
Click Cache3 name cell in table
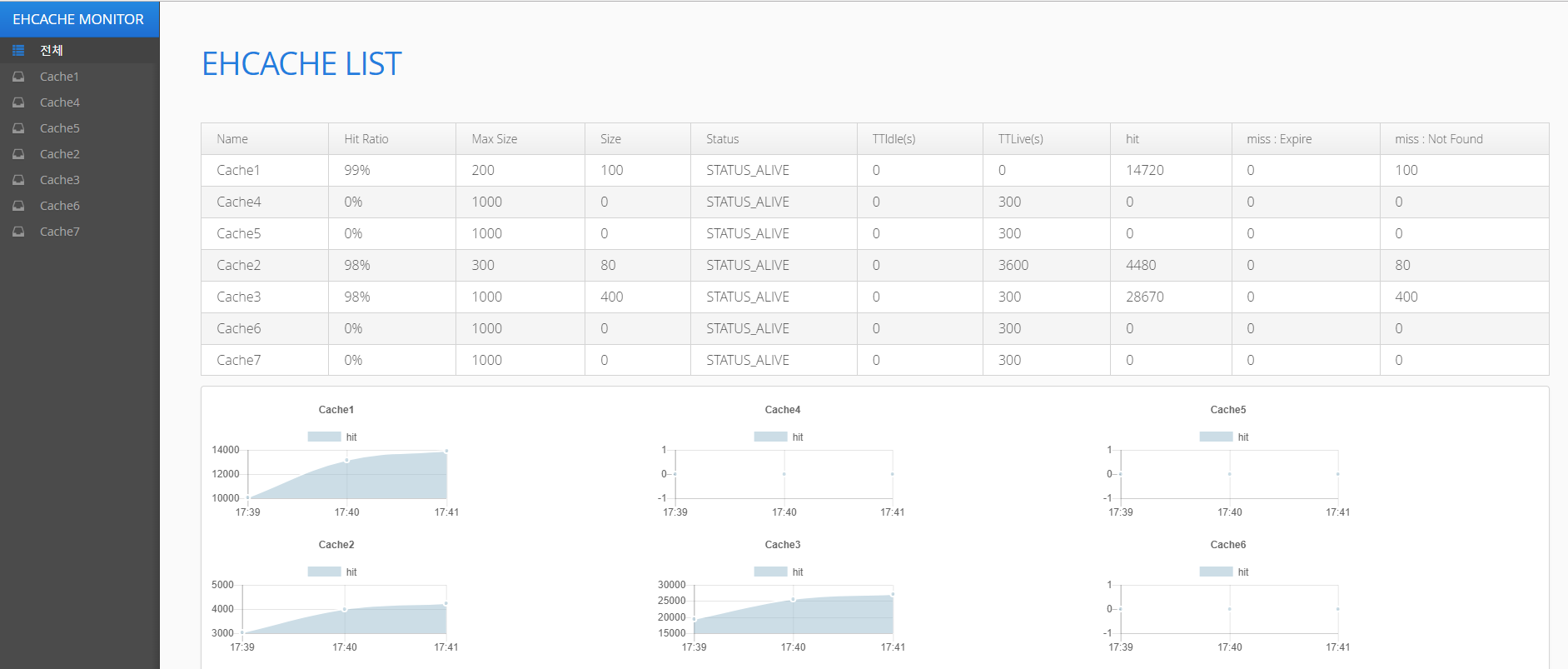(265, 297)
